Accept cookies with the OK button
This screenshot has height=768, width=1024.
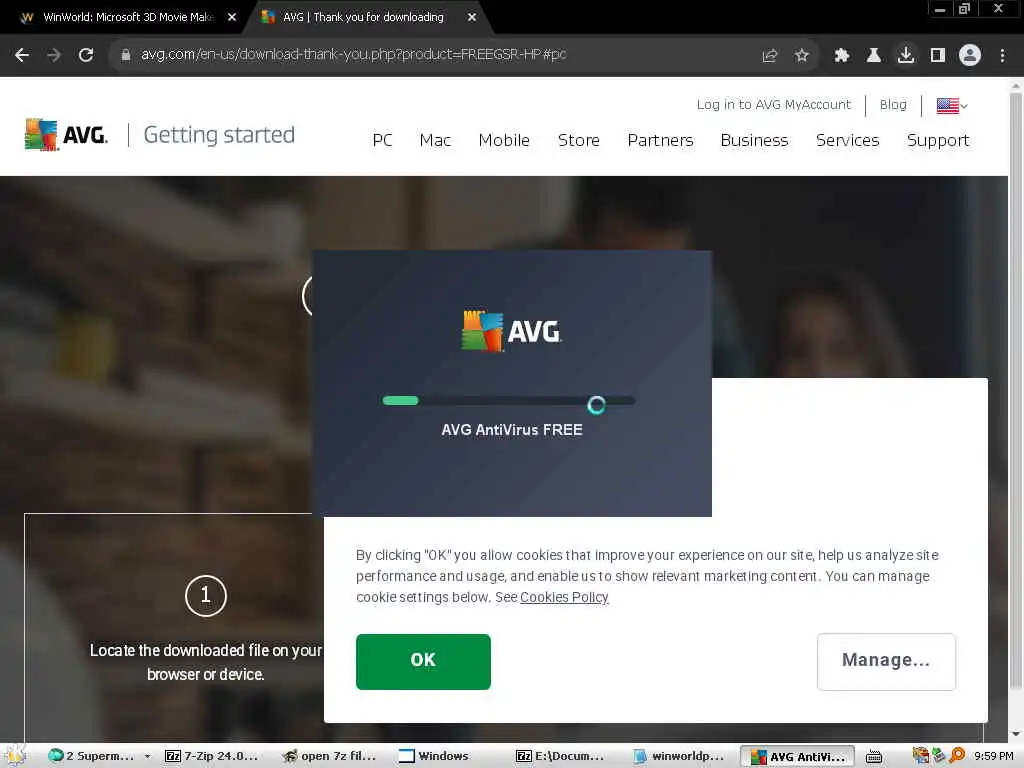pos(423,662)
